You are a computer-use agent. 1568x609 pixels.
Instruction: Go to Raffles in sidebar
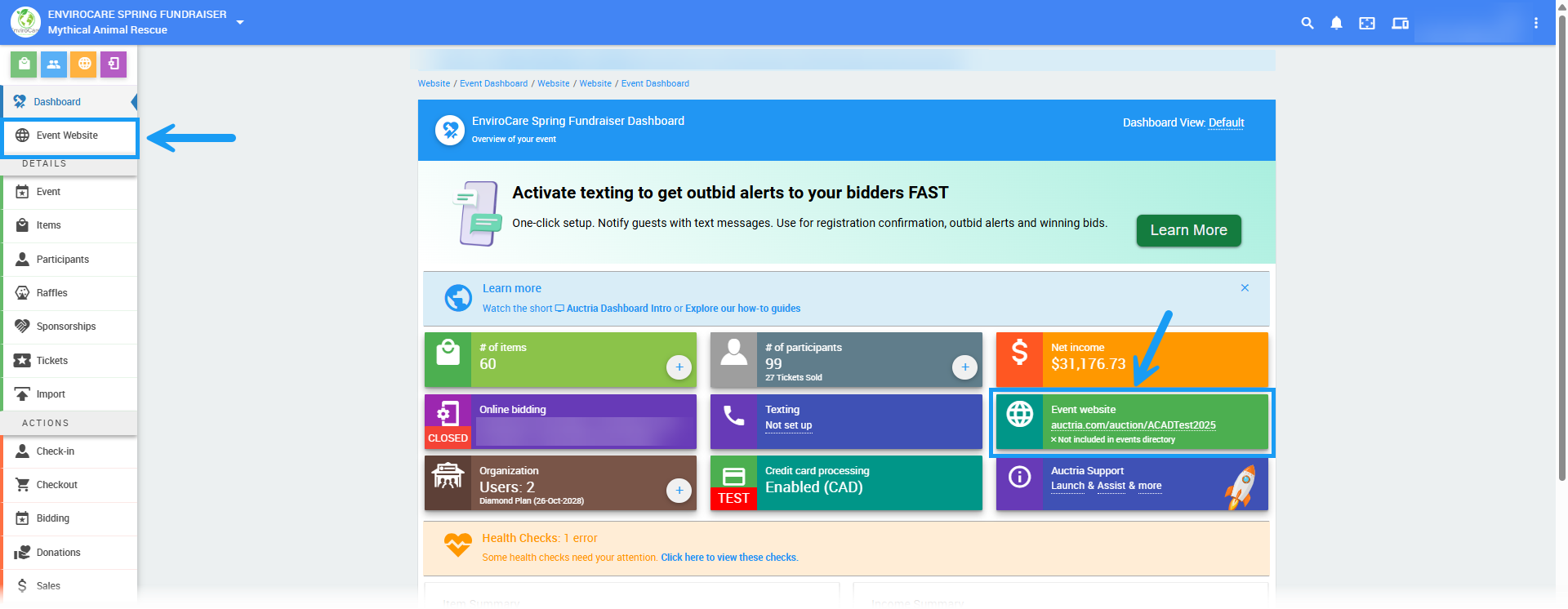coord(51,293)
